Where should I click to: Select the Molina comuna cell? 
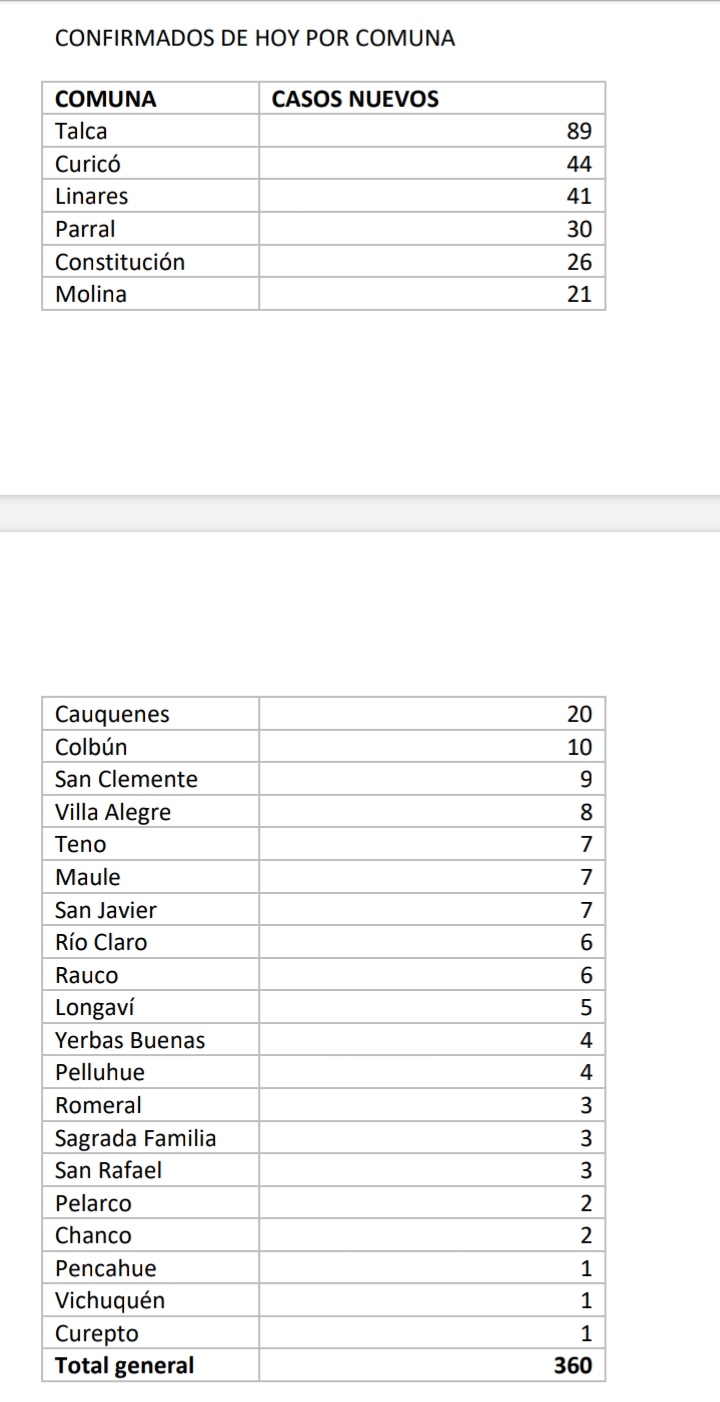150,294
